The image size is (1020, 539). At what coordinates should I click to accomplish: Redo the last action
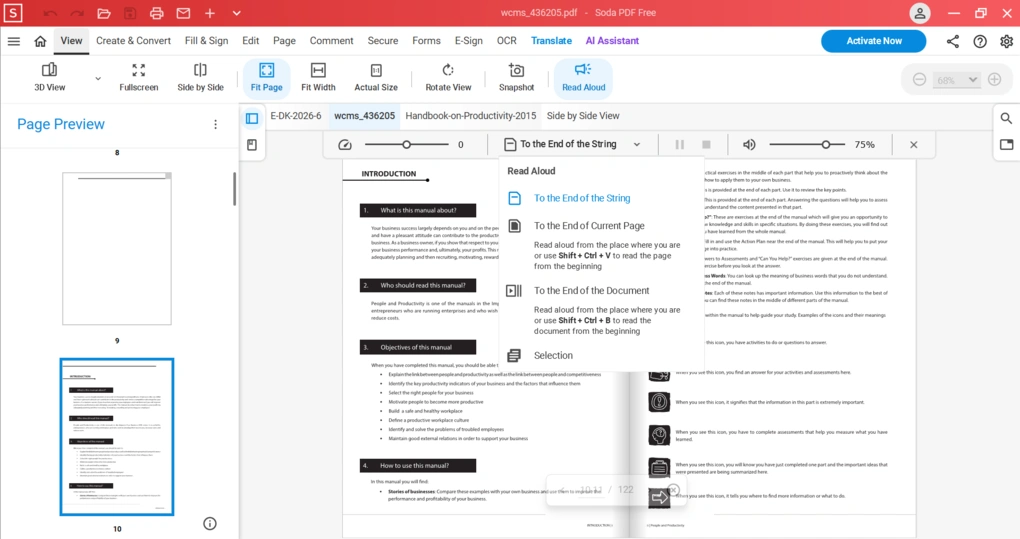coord(77,13)
